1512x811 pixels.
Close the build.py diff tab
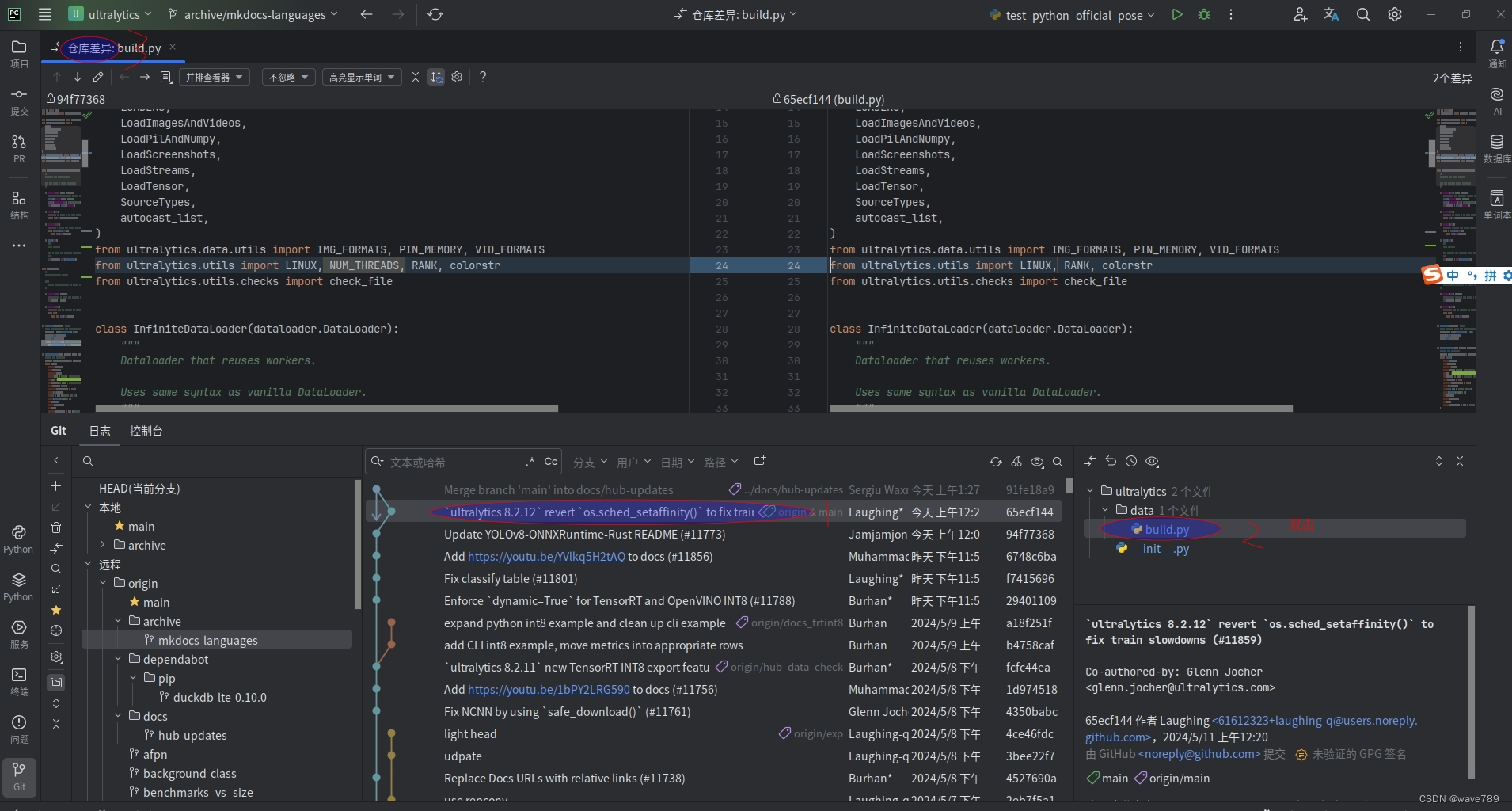pos(173,48)
